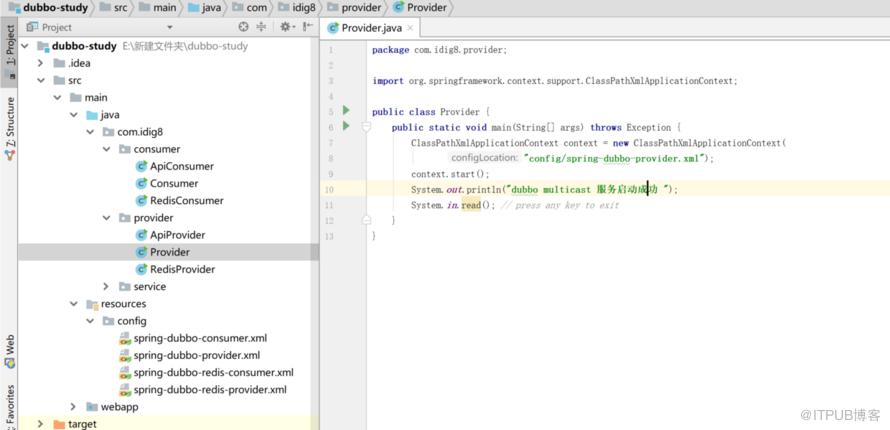Click the idig8 breadcrumb item

(x=297, y=7)
